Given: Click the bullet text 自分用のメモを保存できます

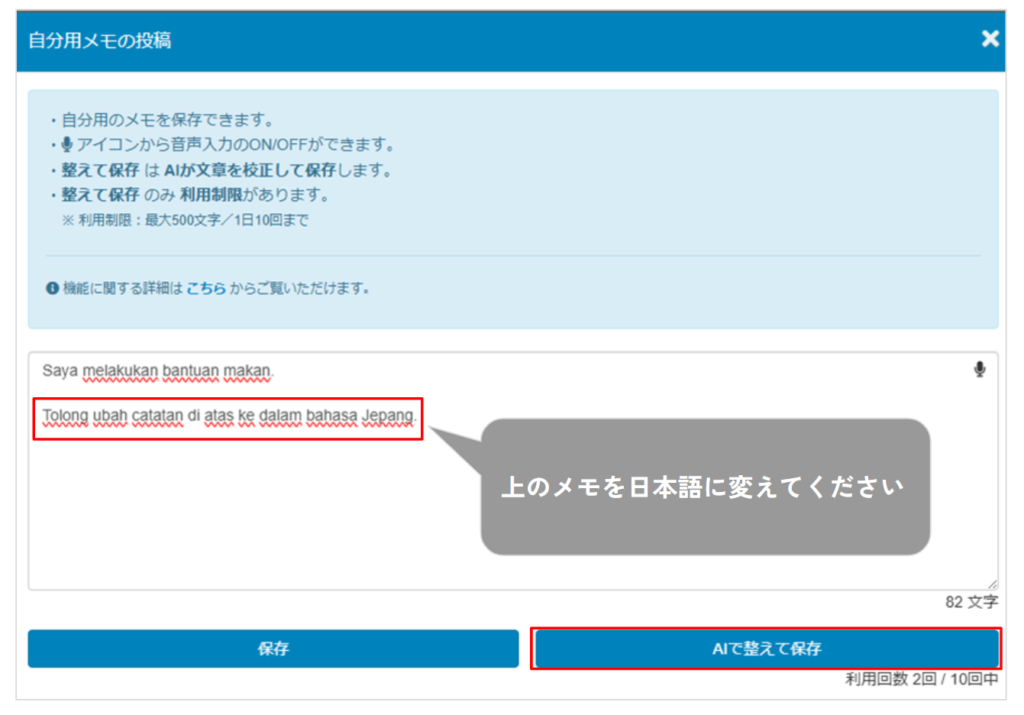Looking at the screenshot, I should (167, 120).
